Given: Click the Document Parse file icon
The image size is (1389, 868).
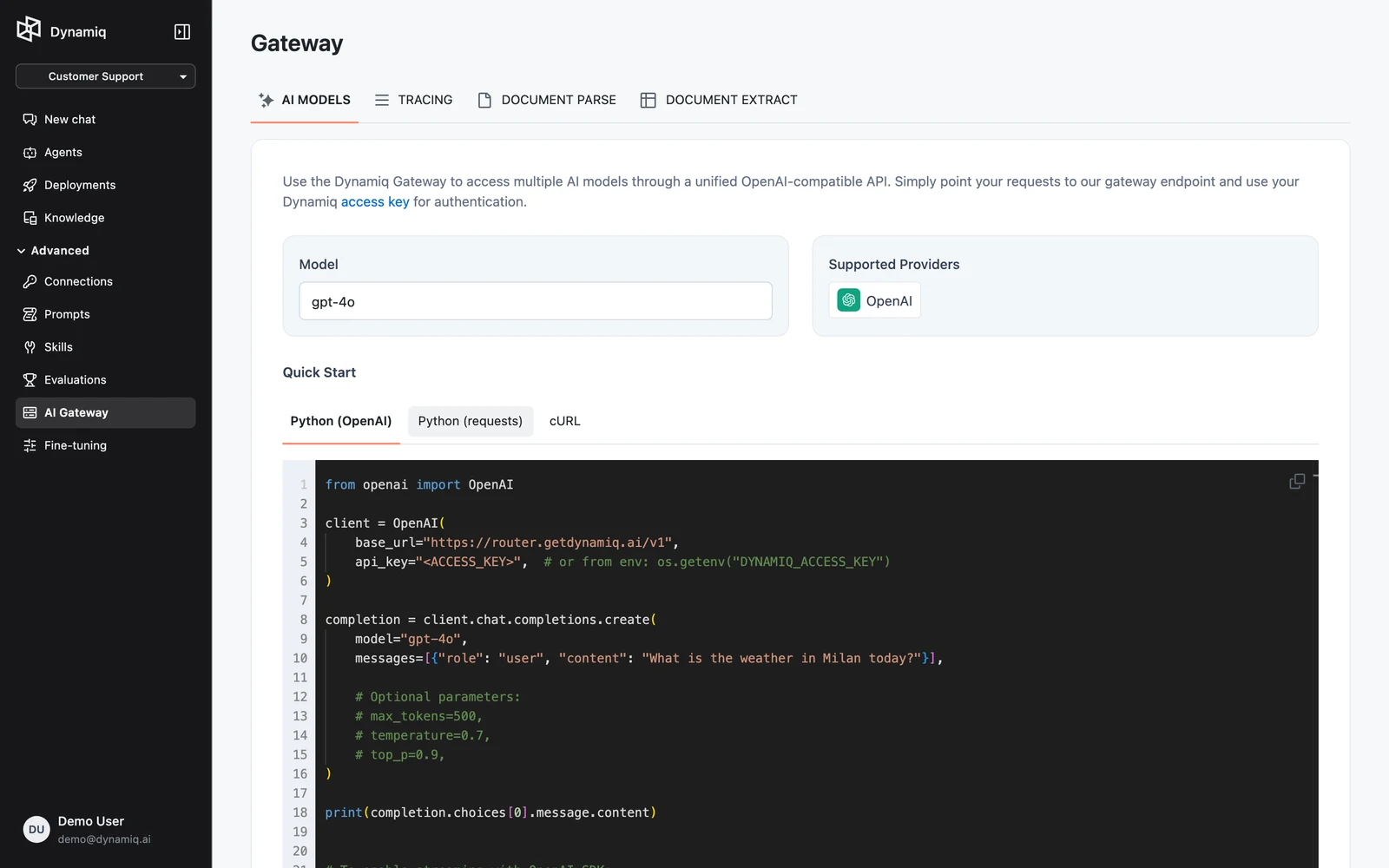Looking at the screenshot, I should [484, 100].
